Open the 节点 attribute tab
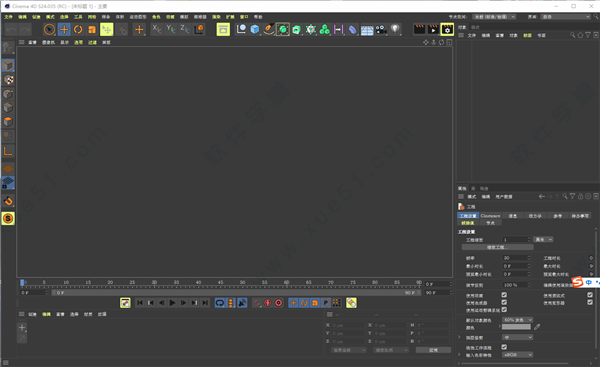 pos(490,223)
